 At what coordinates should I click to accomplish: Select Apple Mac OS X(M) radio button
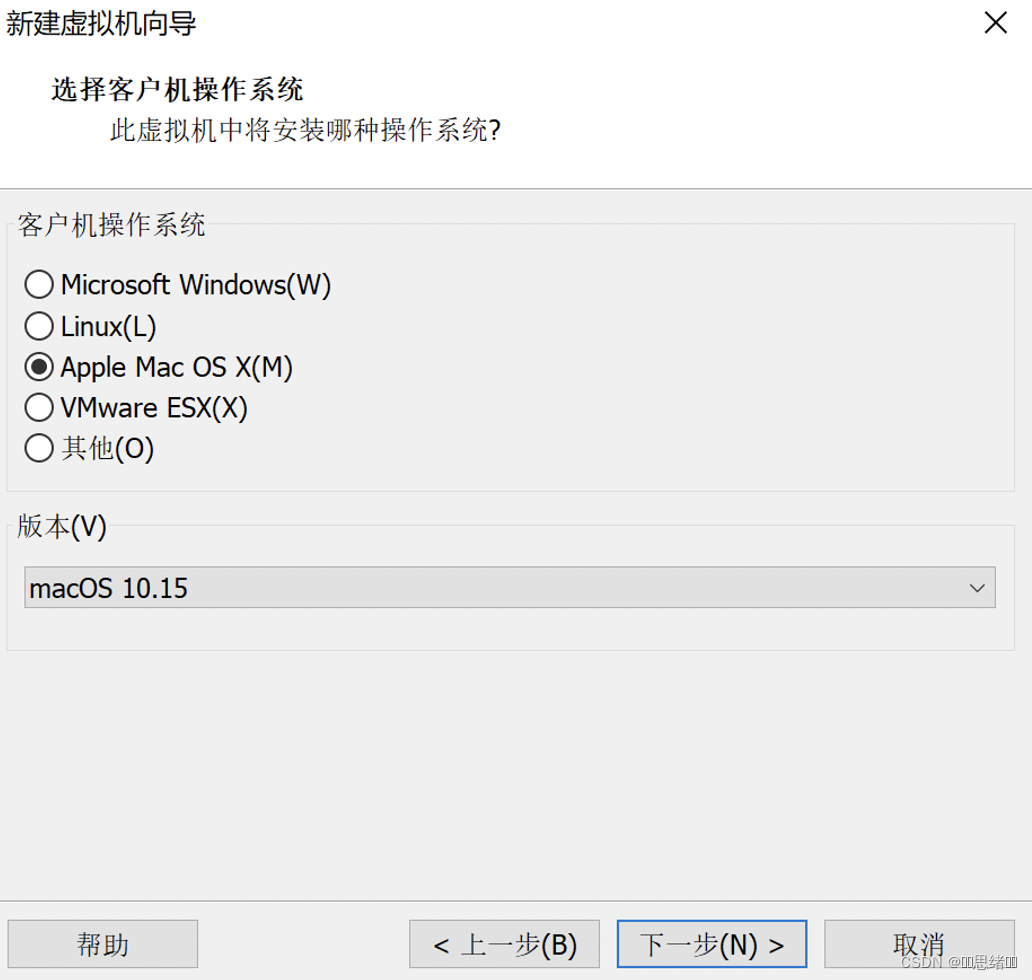point(39,367)
